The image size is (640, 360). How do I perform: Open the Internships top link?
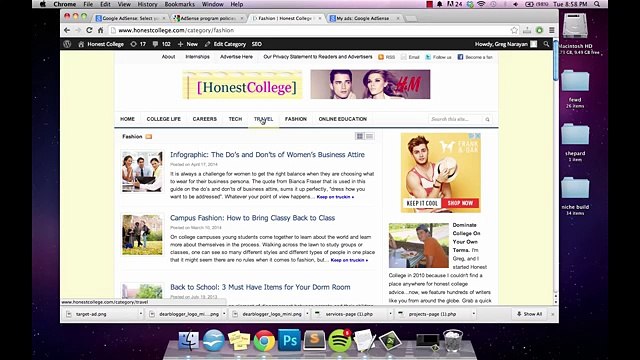pos(197,57)
